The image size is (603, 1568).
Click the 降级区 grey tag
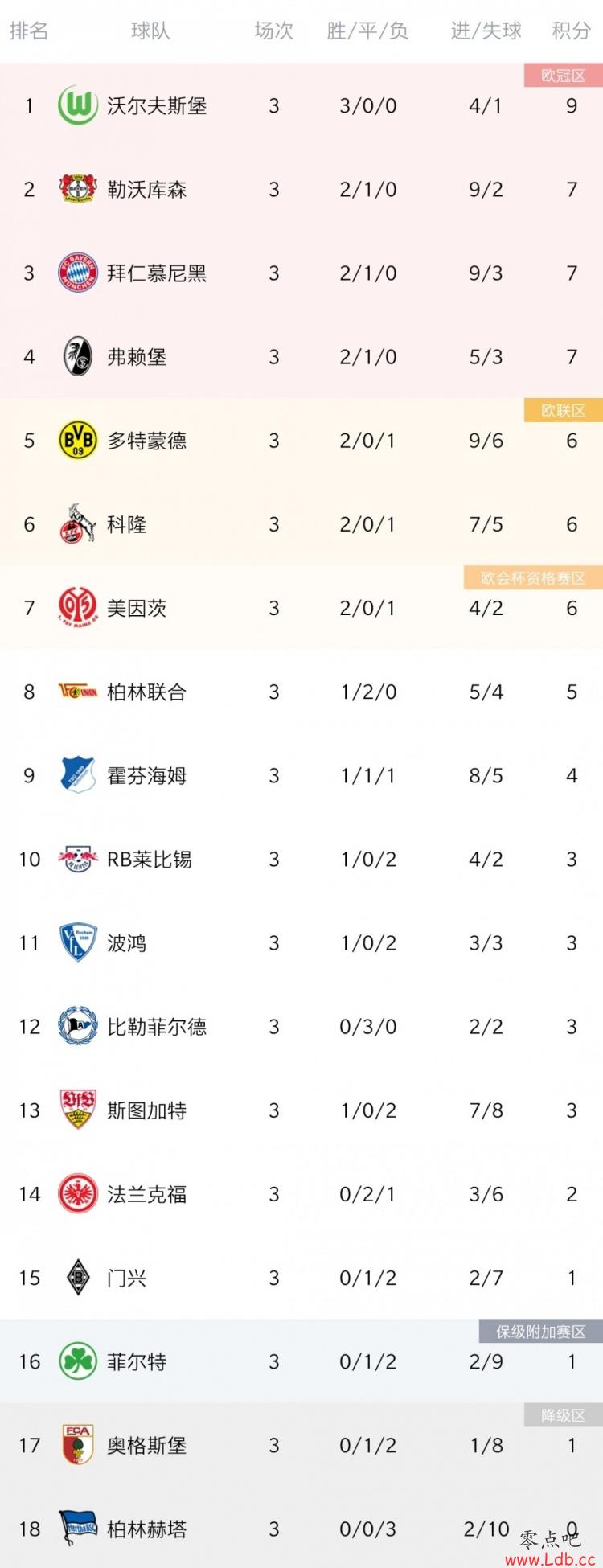[563, 1415]
